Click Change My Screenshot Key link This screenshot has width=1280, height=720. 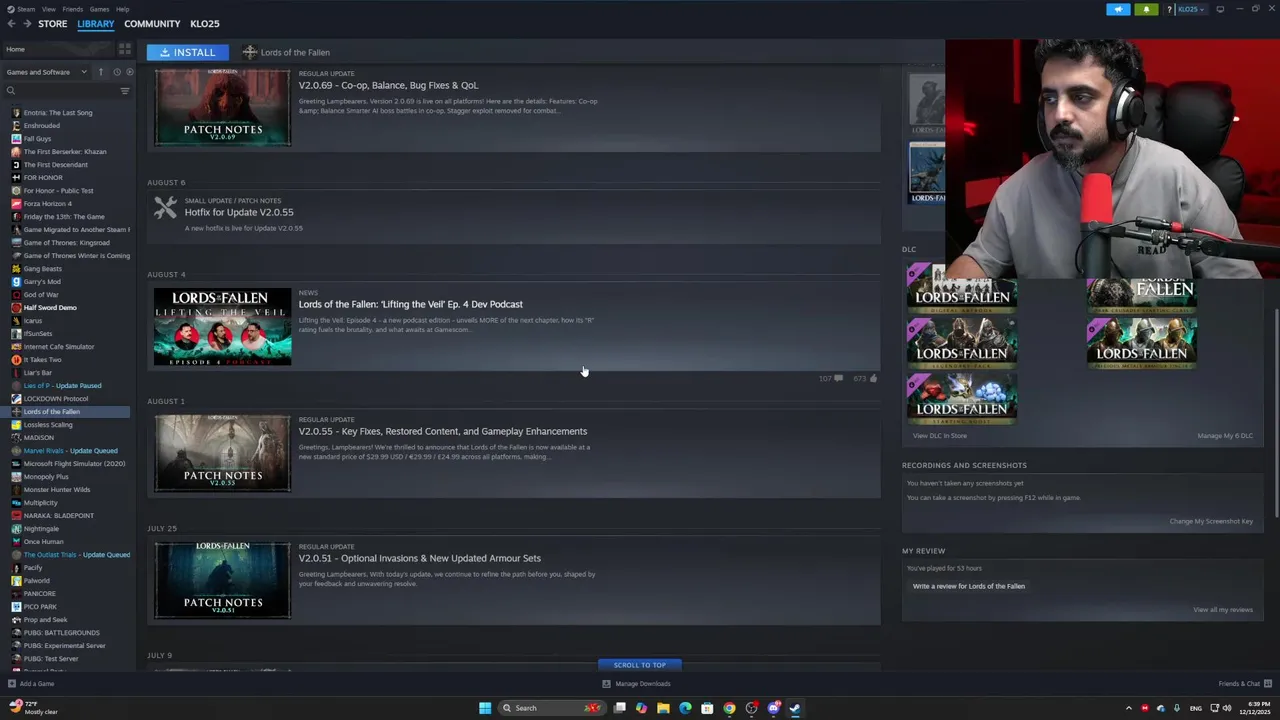pos(1211,521)
